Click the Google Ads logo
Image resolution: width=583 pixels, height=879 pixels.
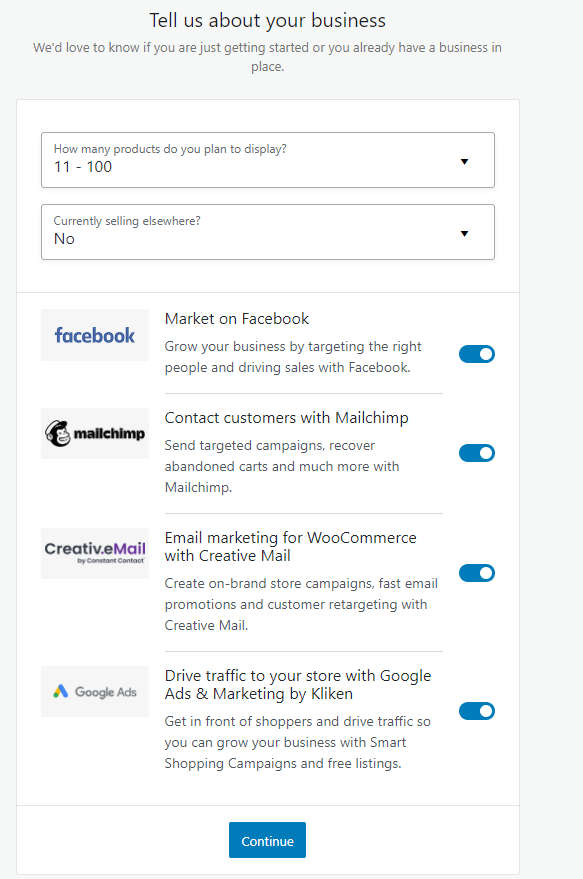(x=94, y=691)
